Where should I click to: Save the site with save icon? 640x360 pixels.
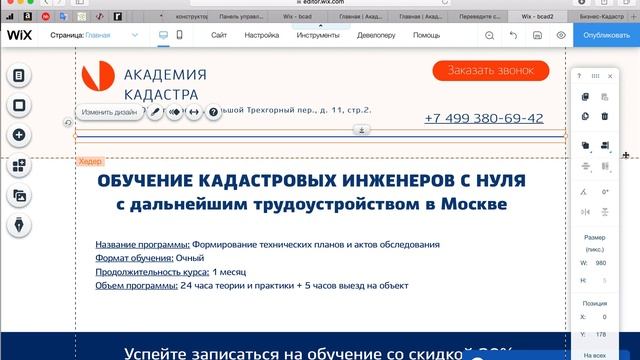[537, 36]
